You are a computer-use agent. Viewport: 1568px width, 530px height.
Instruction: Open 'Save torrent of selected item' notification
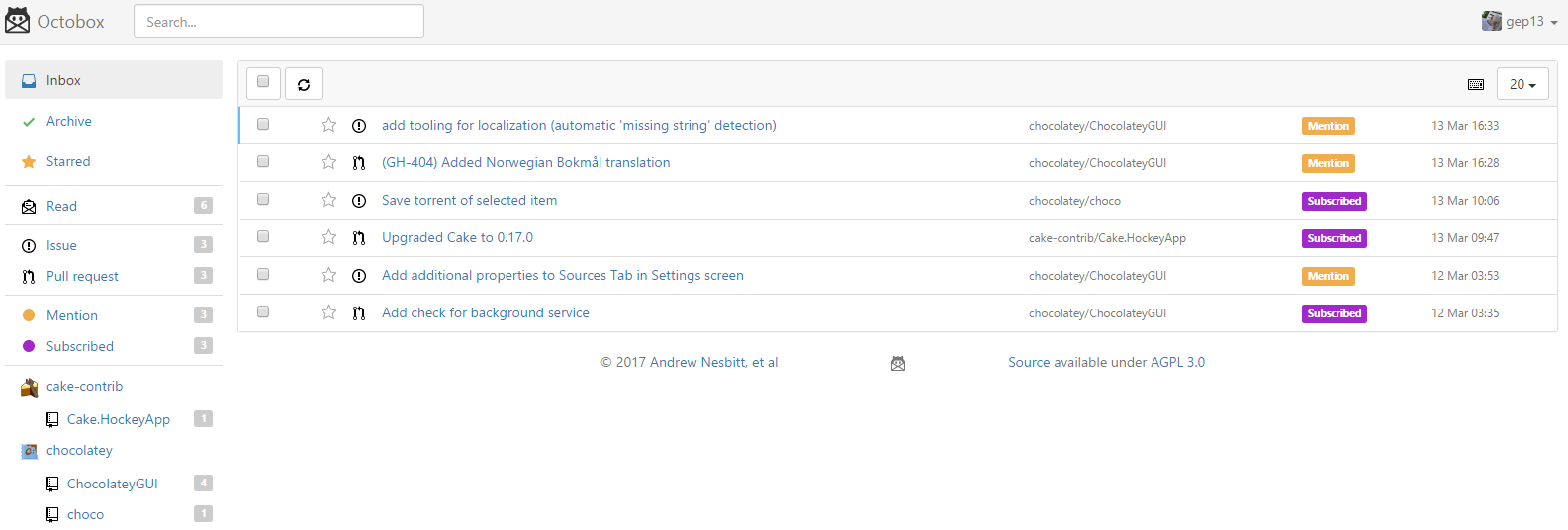(469, 200)
